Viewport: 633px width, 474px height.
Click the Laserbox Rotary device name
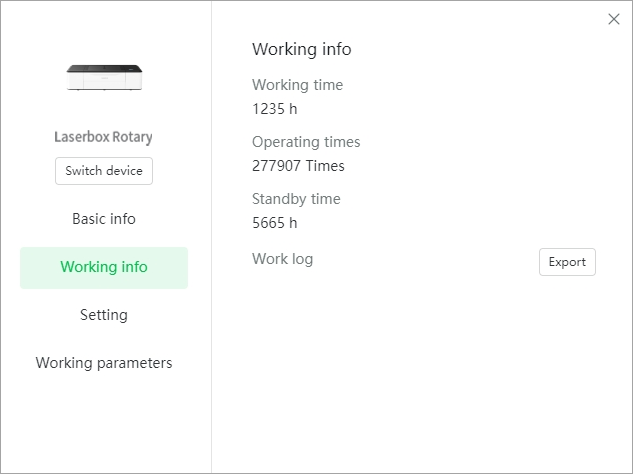(103, 137)
